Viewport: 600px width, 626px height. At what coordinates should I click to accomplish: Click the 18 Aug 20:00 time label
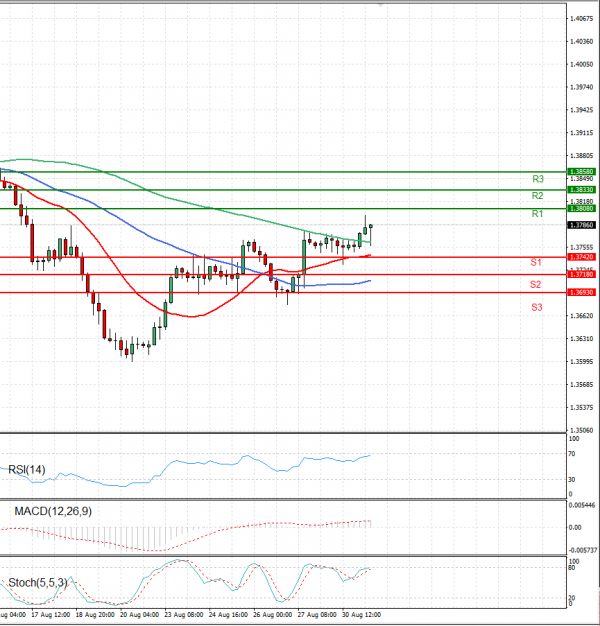coord(95,614)
